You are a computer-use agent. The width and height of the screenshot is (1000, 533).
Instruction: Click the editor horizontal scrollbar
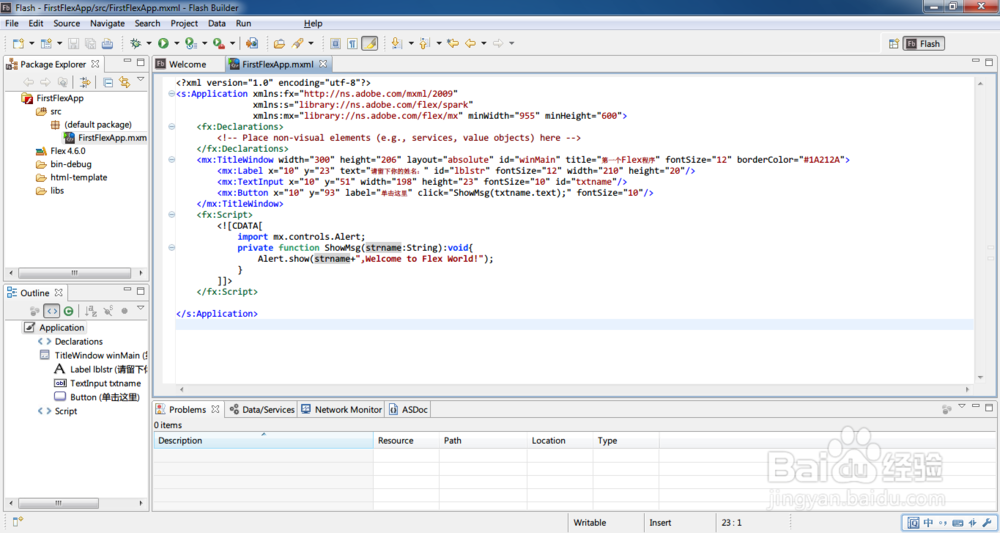(x=574, y=389)
